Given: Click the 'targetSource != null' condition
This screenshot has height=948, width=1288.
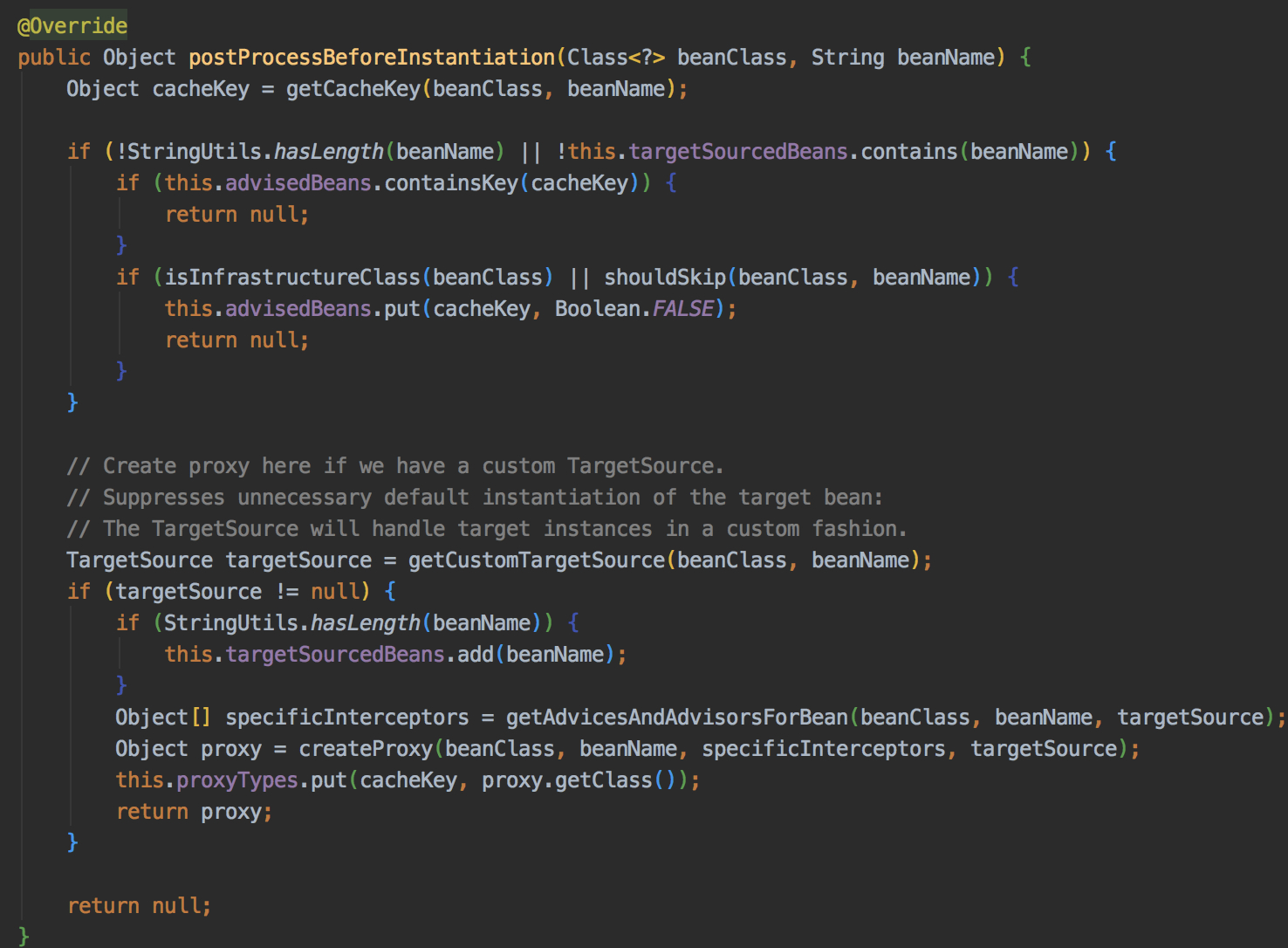Looking at the screenshot, I should pyautogui.click(x=237, y=592).
